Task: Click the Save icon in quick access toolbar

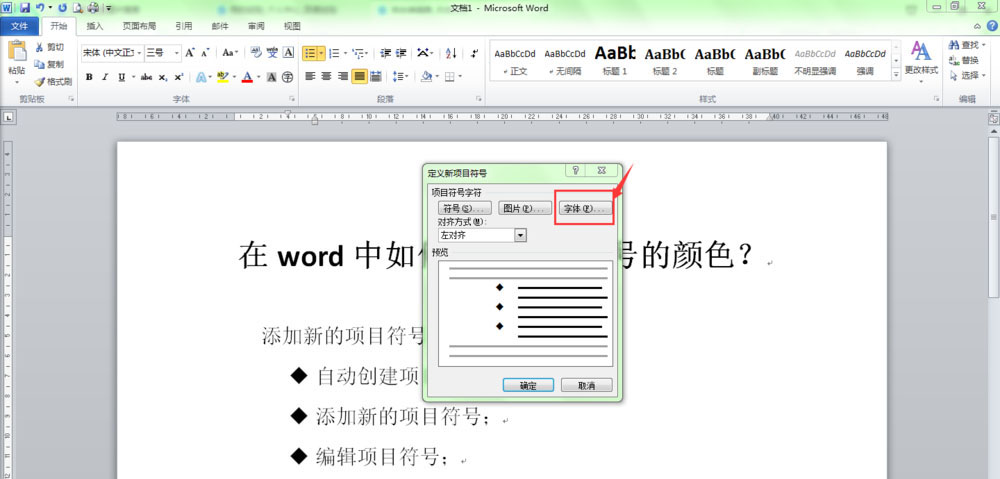Action: (x=25, y=8)
